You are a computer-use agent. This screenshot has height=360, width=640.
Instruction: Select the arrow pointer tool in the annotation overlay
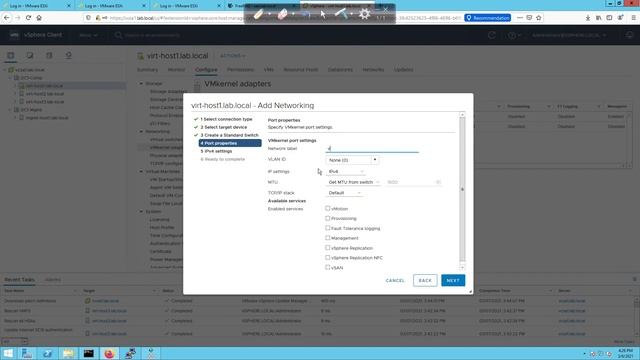(x=323, y=14)
